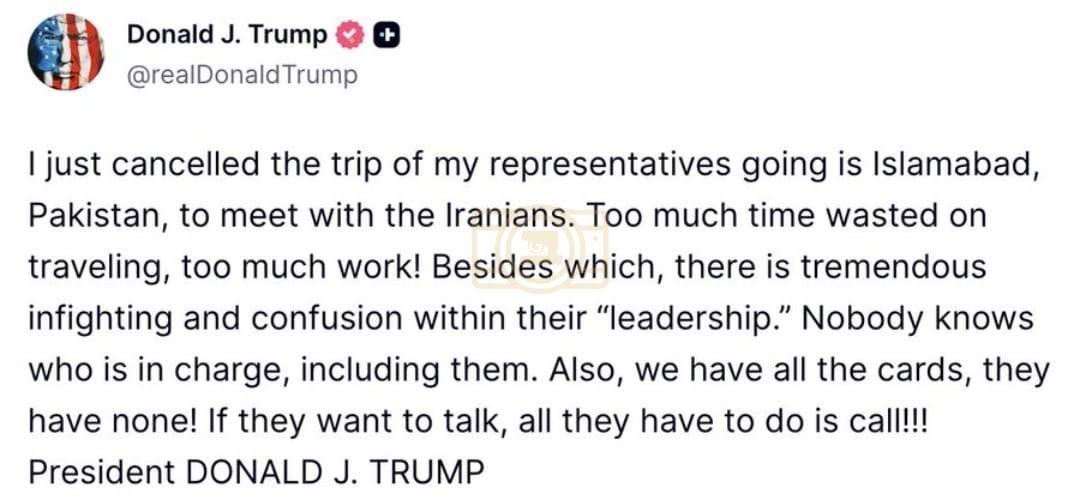The image size is (1079, 499).
Task: Open the Donald J. Trump display name
Action: coord(226,35)
